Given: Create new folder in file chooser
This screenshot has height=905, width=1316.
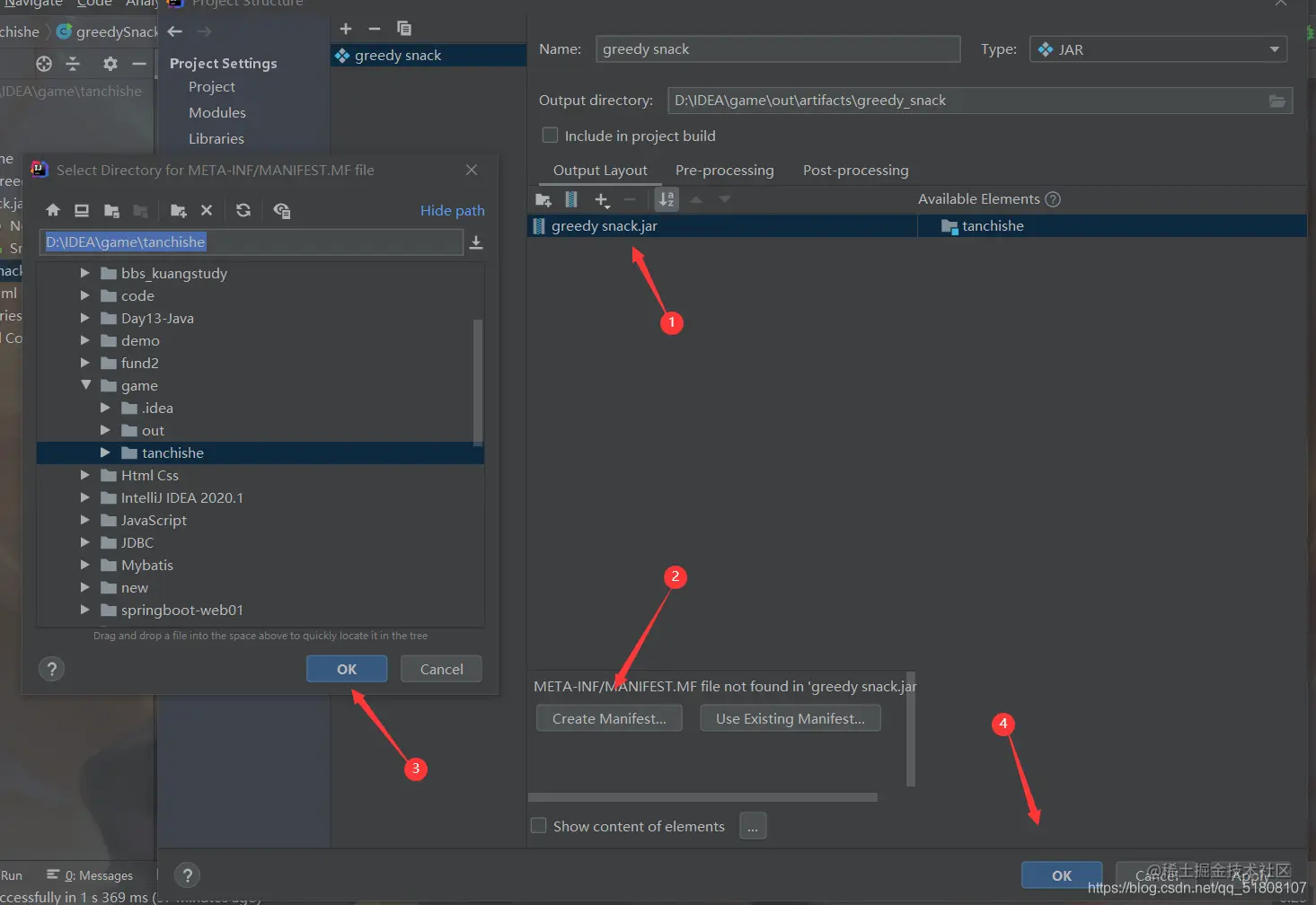Looking at the screenshot, I should (x=178, y=210).
